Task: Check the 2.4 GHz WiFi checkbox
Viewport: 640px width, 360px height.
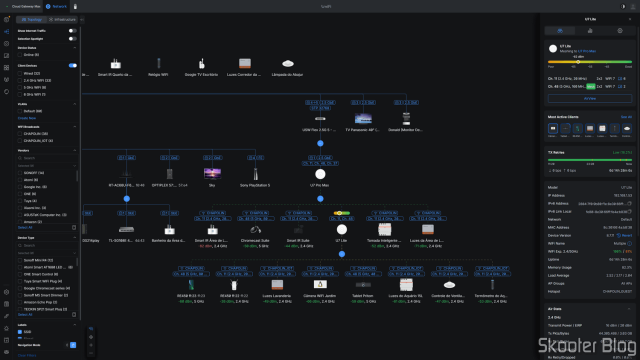Action: point(20,80)
